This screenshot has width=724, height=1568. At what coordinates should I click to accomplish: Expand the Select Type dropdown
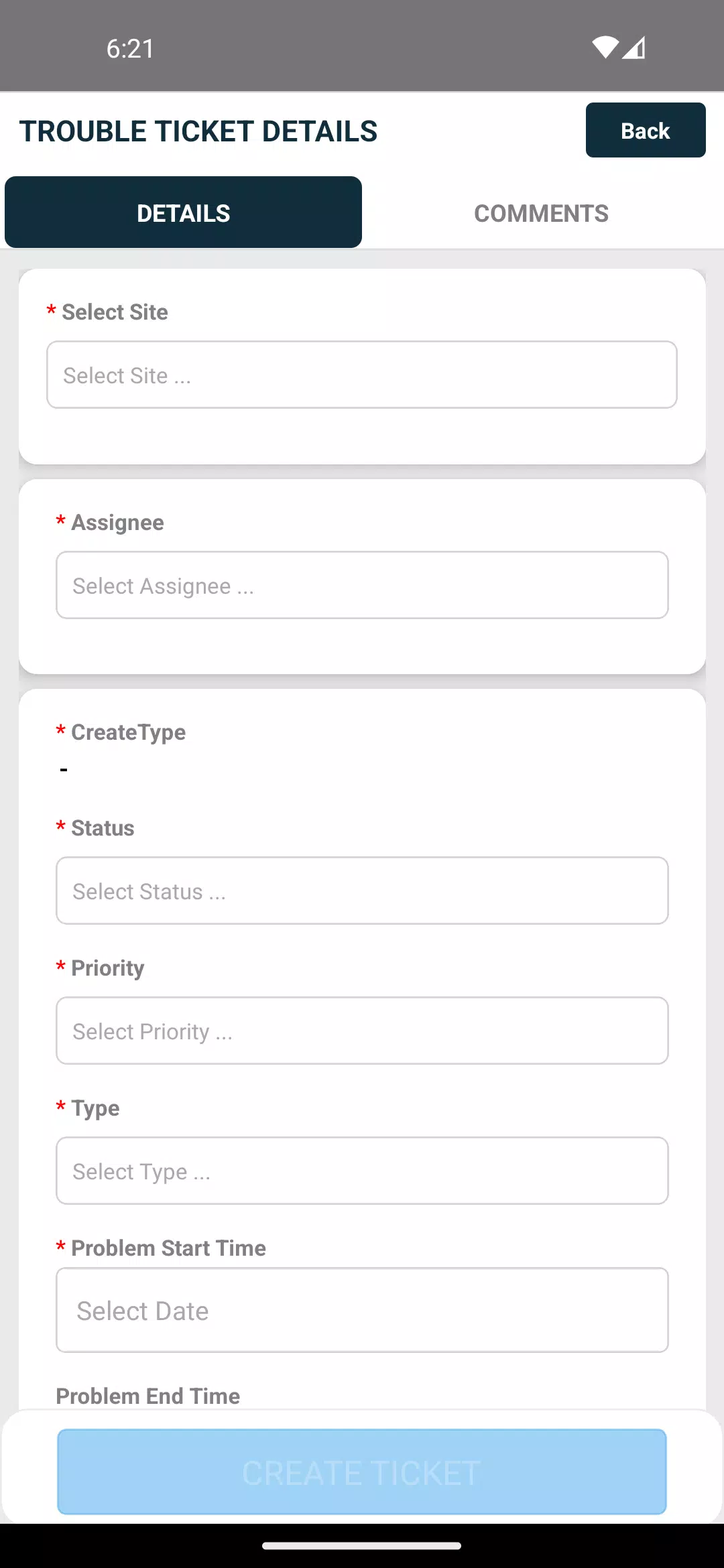(x=362, y=1171)
